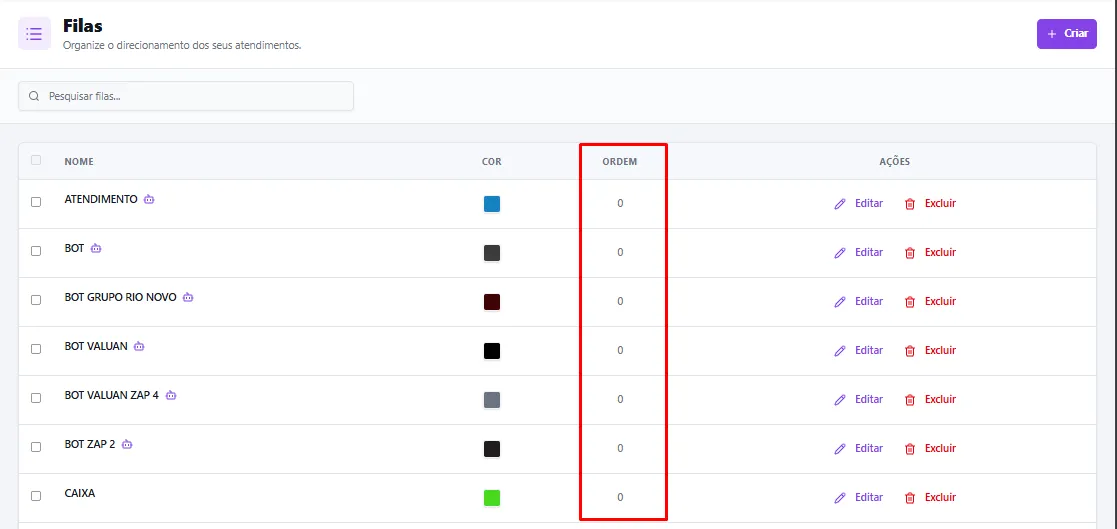
Task: Click the black swatch of BOT VALUAN
Action: coord(492,351)
